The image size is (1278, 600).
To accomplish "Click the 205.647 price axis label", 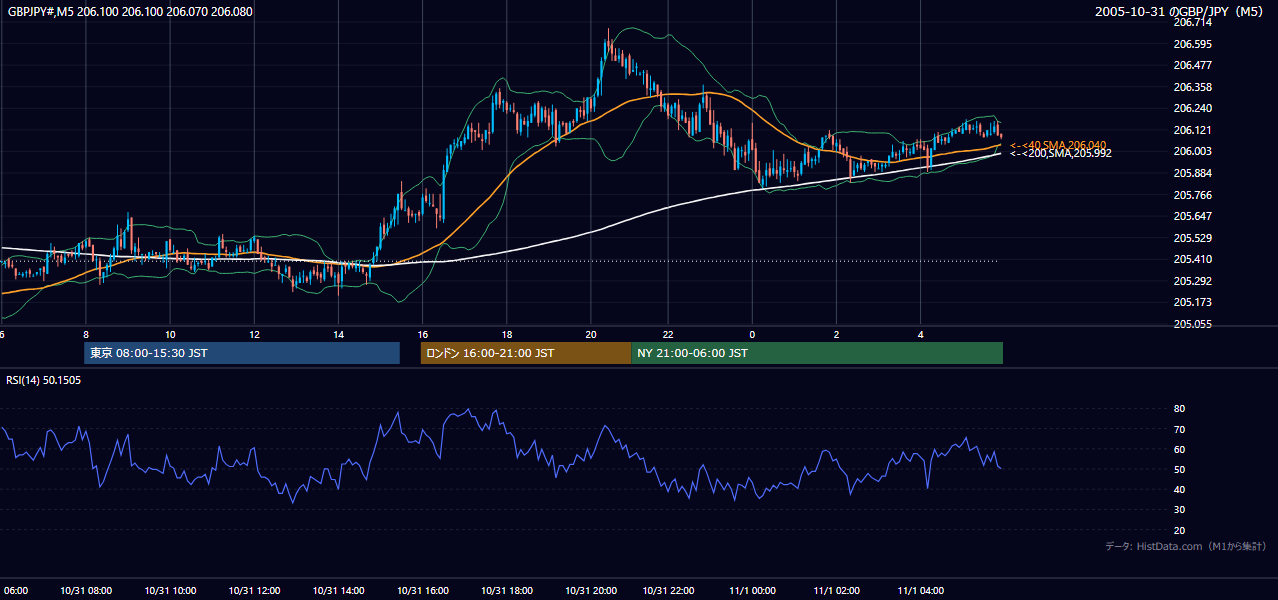I will click(x=1193, y=216).
